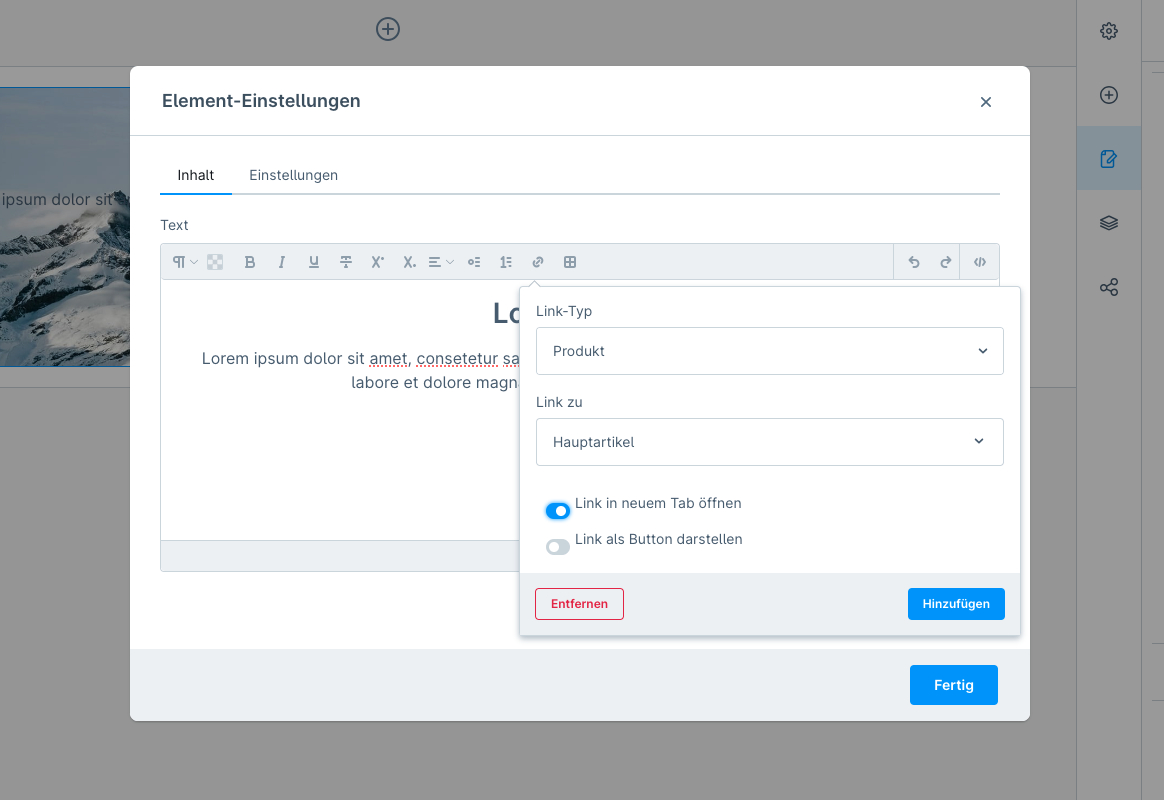Open the text color picker swatch

click(215, 262)
